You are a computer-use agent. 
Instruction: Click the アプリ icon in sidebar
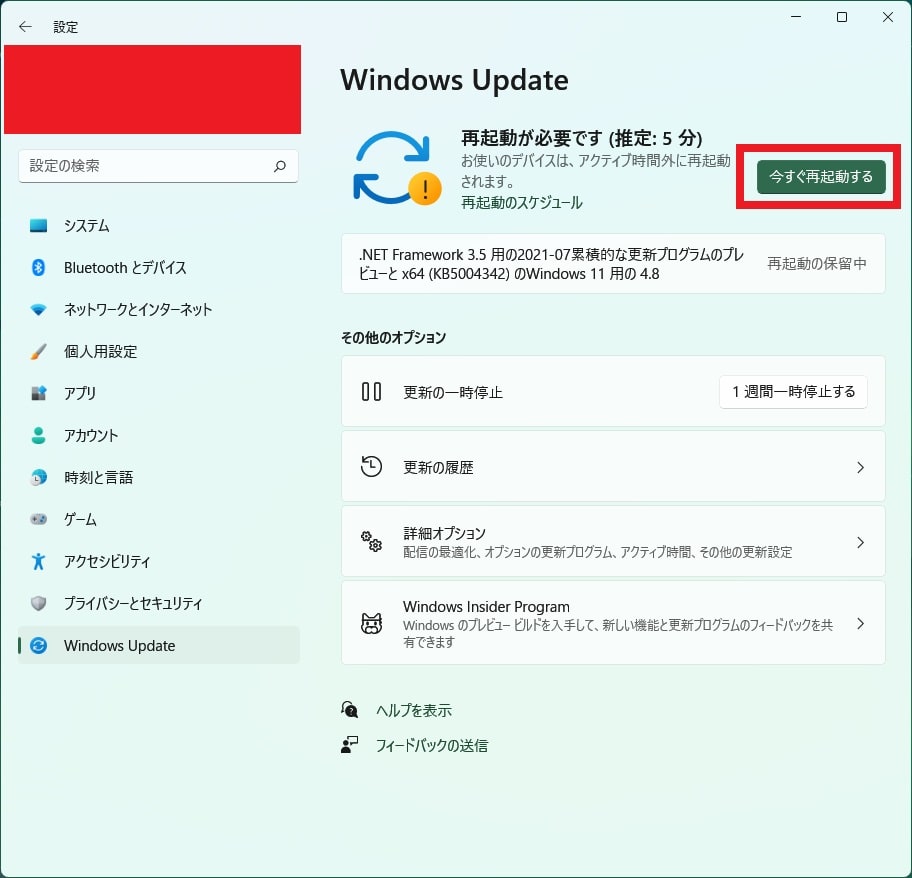tap(38, 393)
